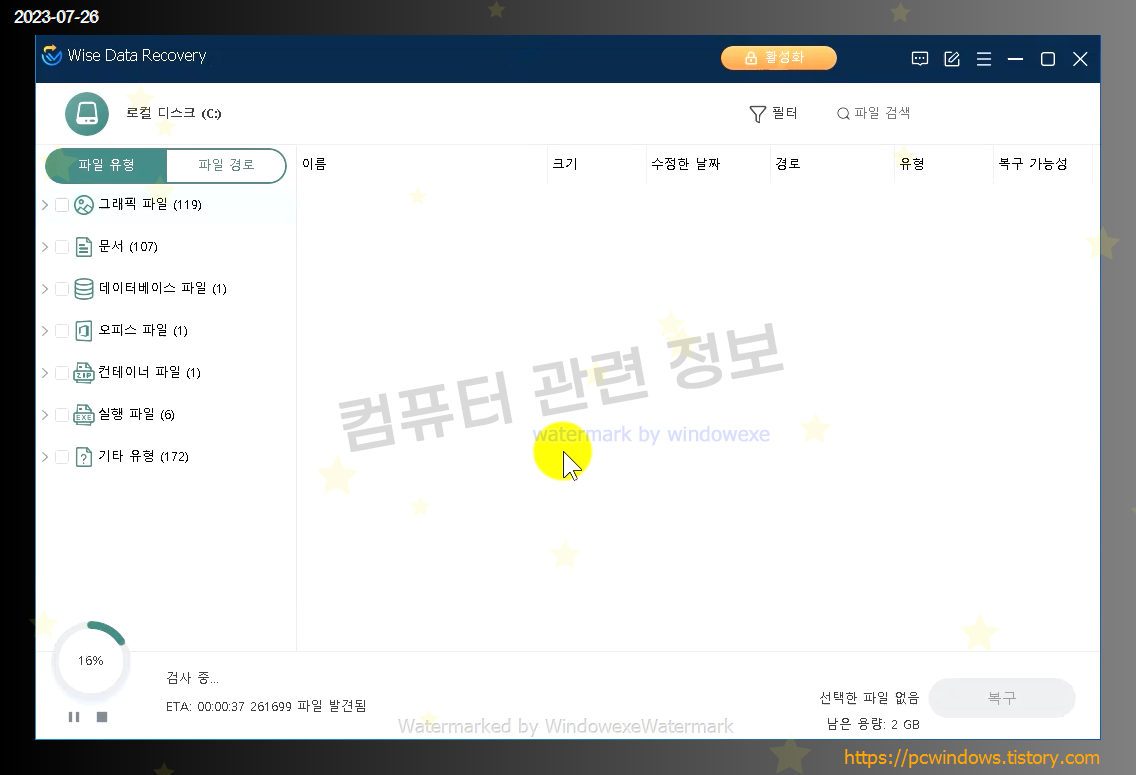Click the 복구 recover button
1136x775 pixels.
coord(1002,698)
